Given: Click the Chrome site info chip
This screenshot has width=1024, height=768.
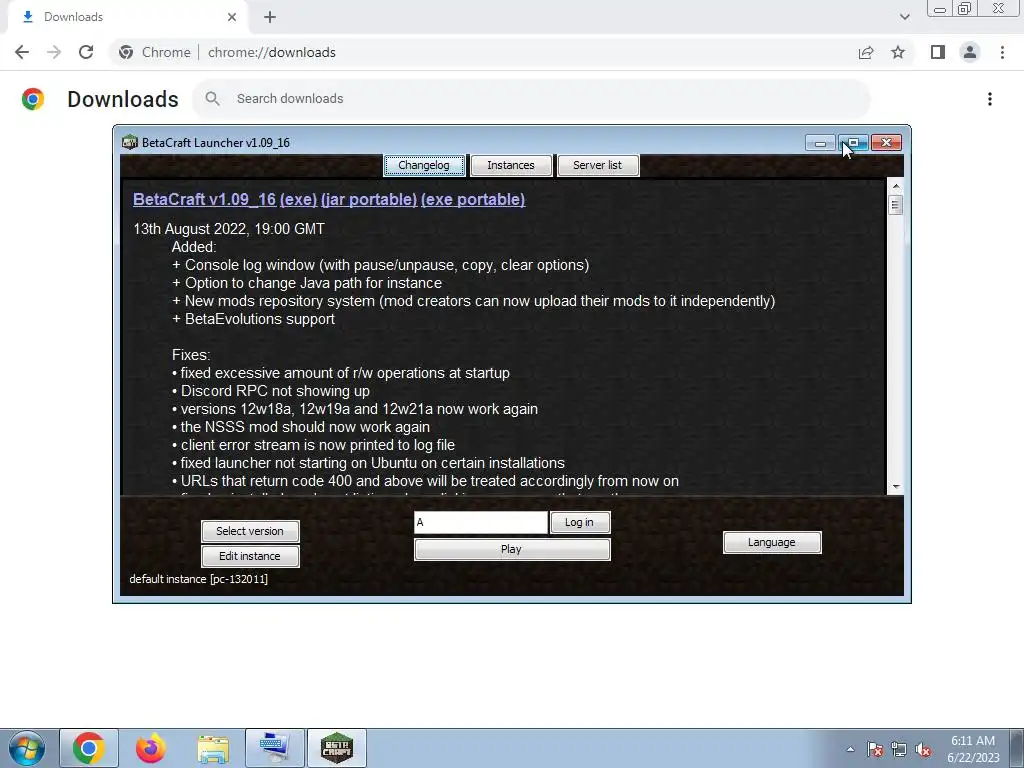Looking at the screenshot, I should 154,52.
